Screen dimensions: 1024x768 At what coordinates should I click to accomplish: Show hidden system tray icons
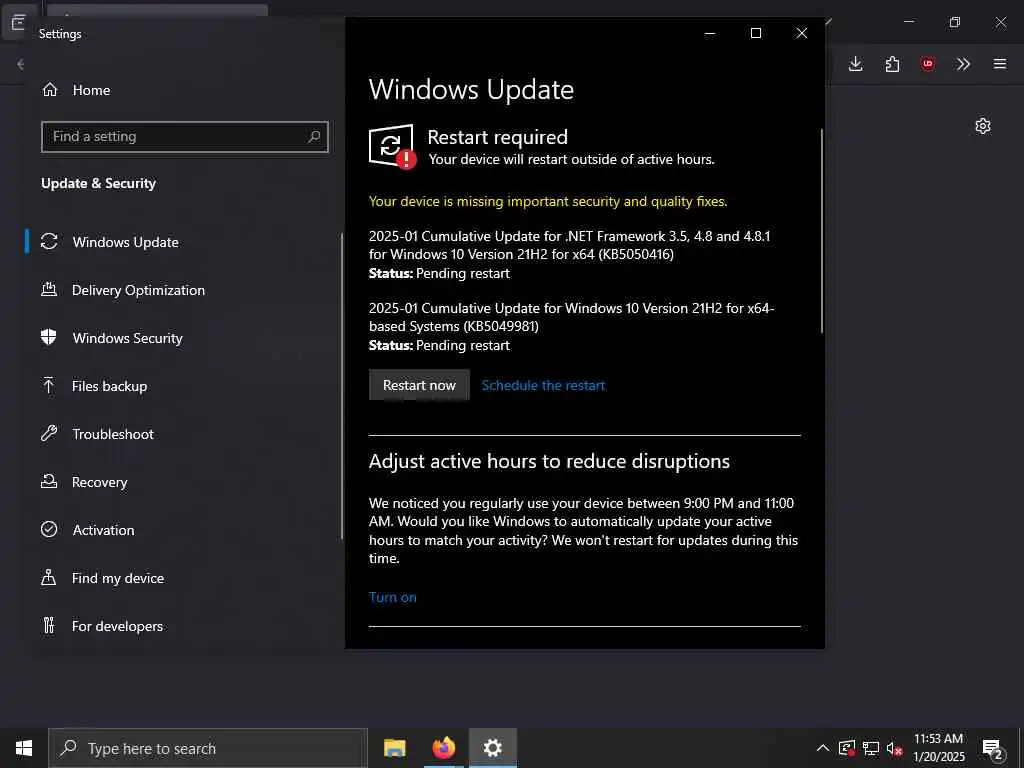pyautogui.click(x=823, y=748)
